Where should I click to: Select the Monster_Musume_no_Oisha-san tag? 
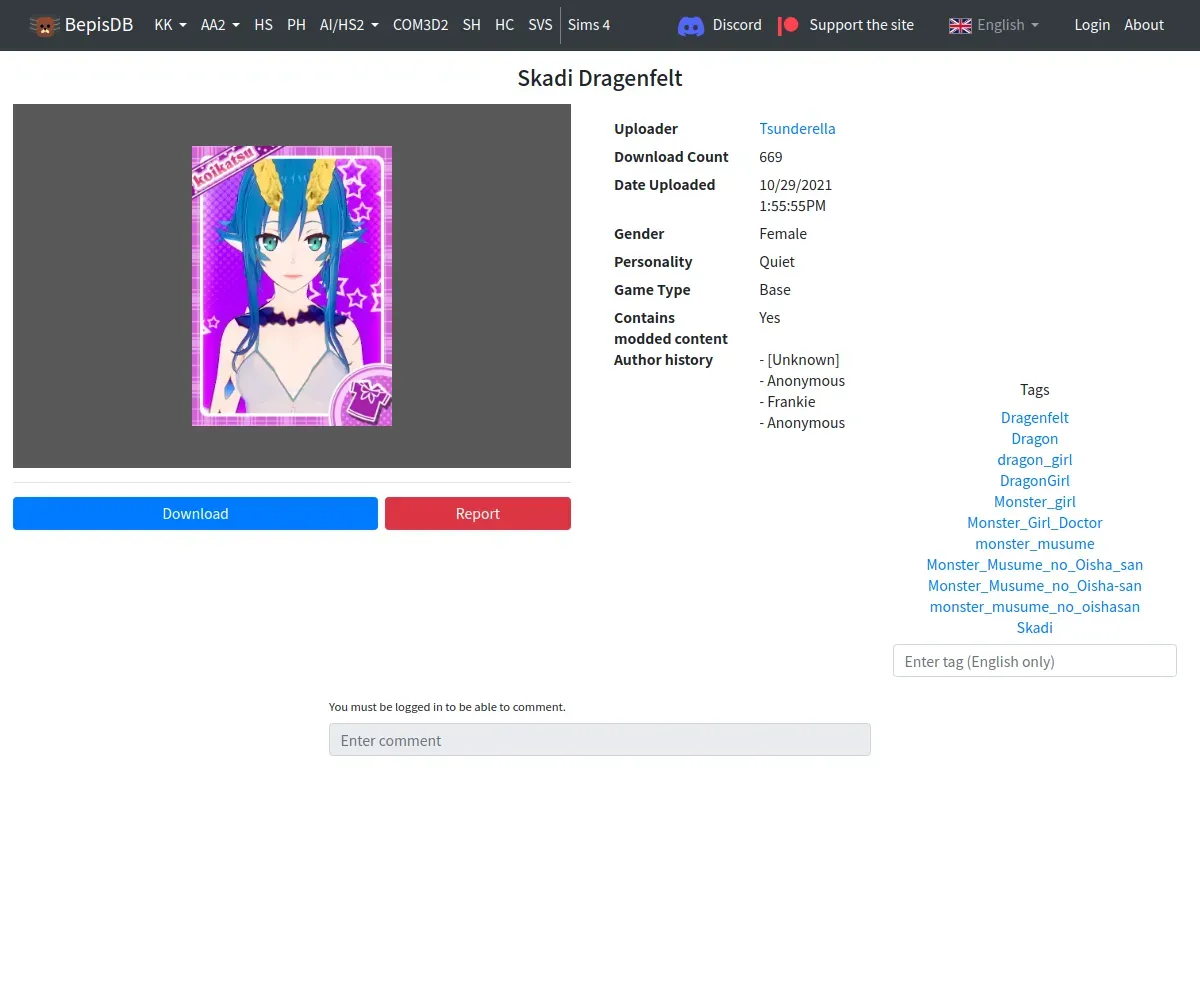[x=1035, y=586]
